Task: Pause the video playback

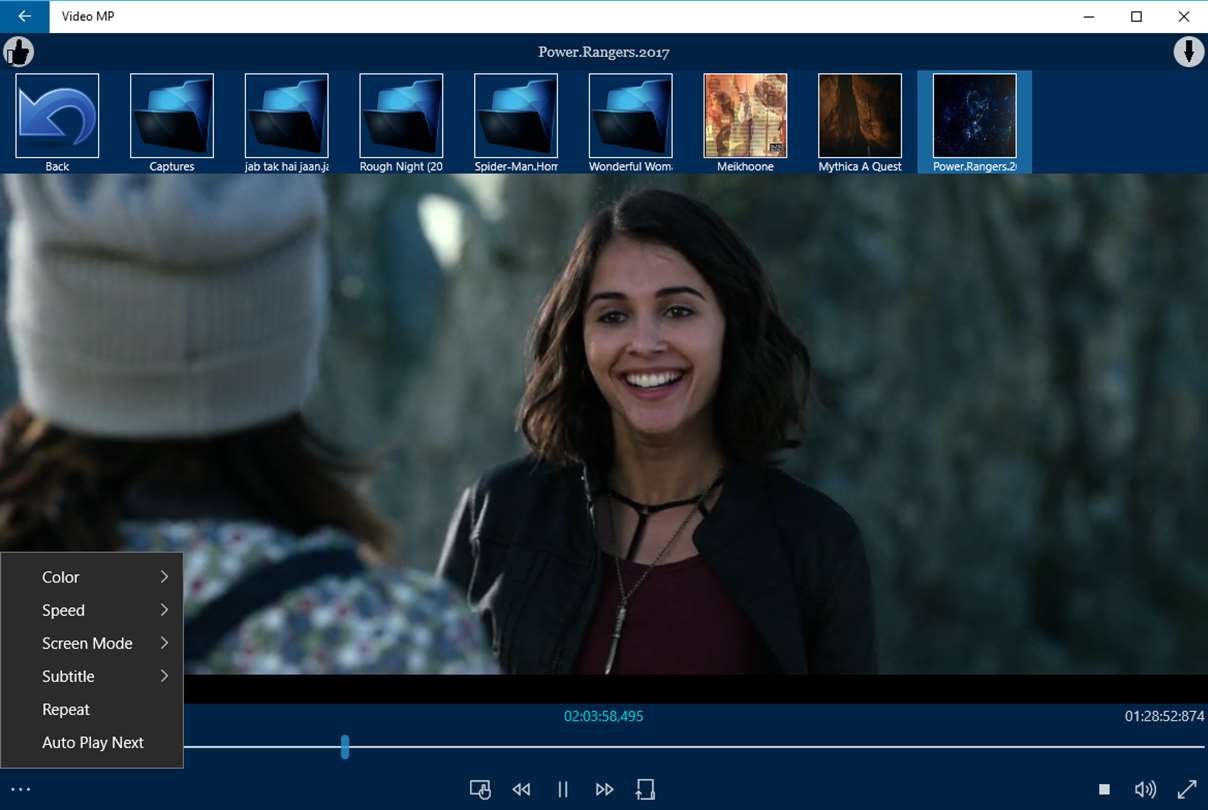Action: click(x=563, y=789)
